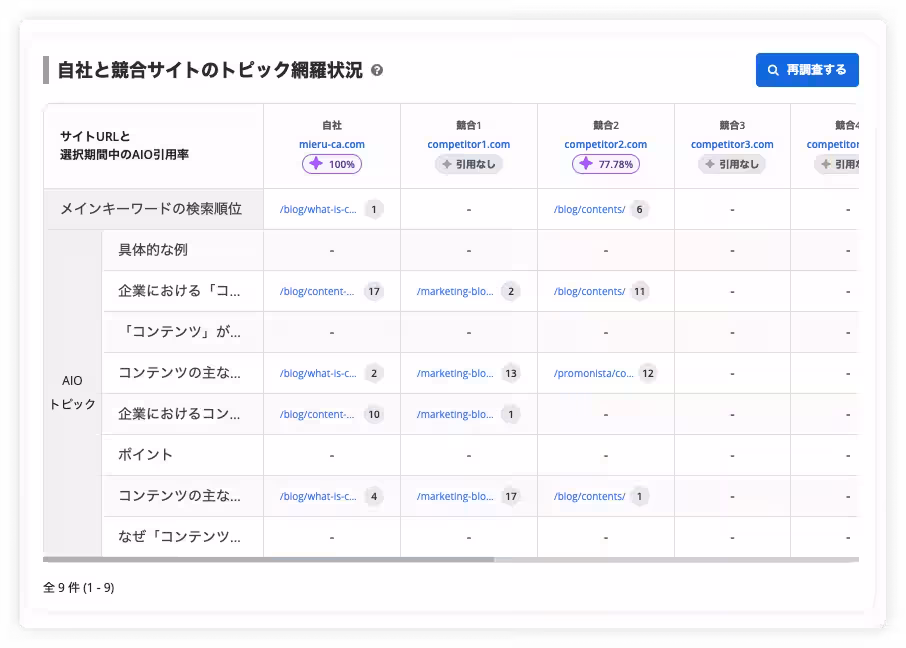Click the /blog/content- link with badge 10

point(318,414)
